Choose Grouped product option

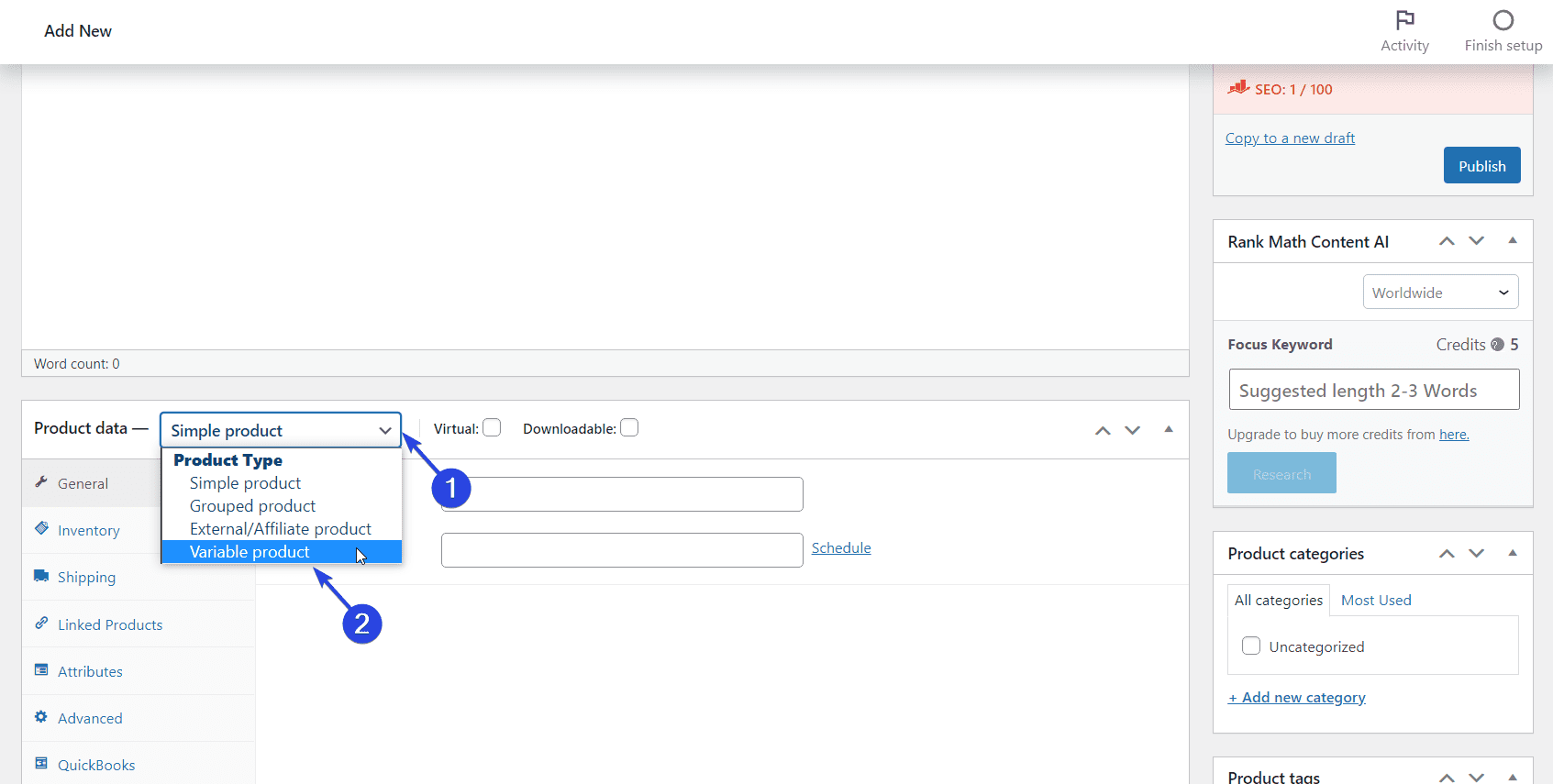pyautogui.click(x=282, y=506)
